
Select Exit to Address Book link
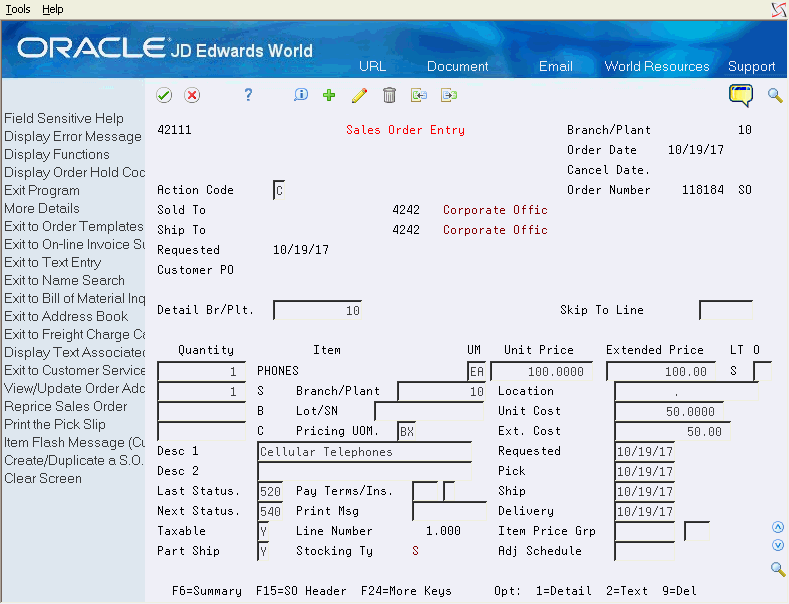66,316
